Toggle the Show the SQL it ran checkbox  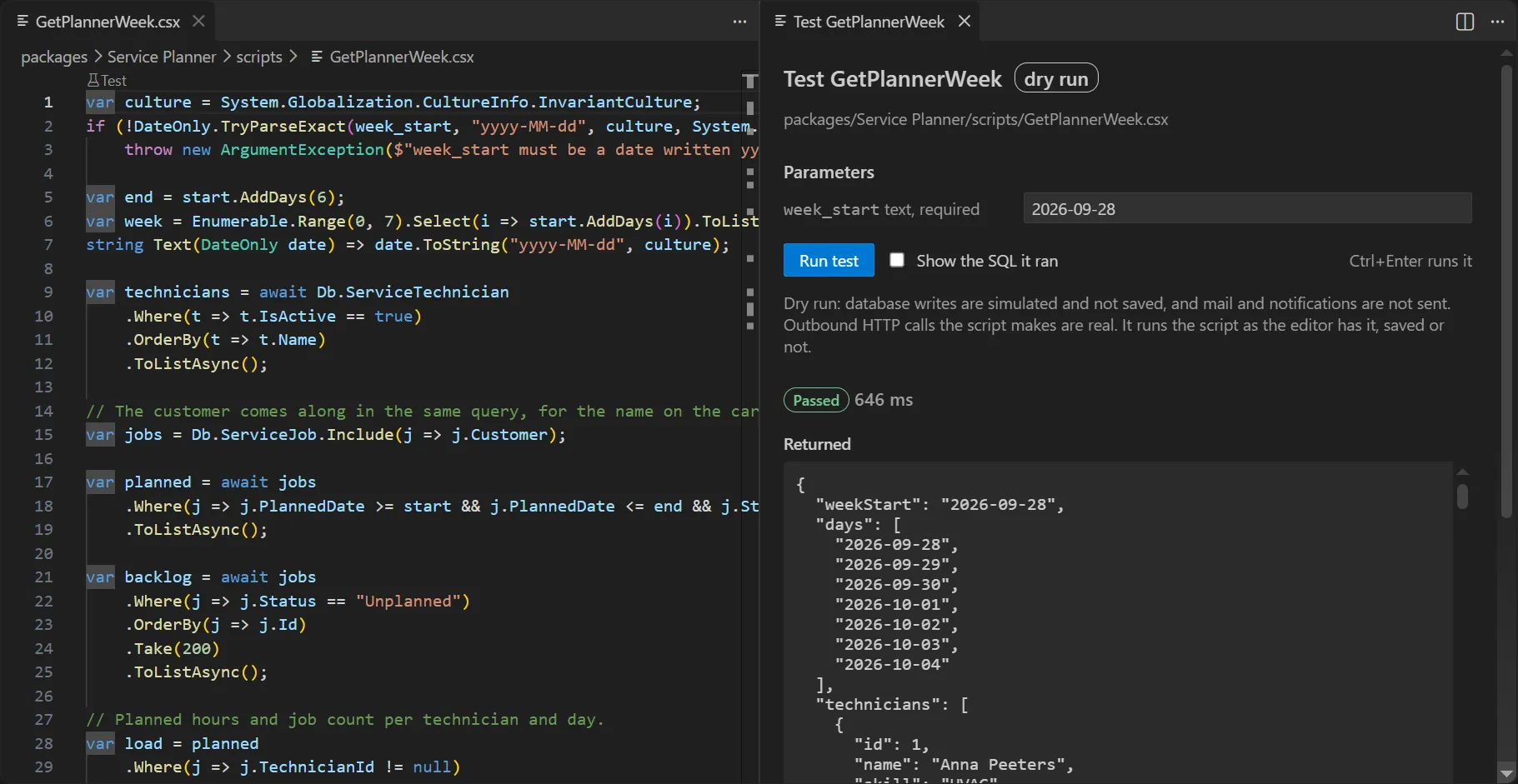pyautogui.click(x=897, y=260)
